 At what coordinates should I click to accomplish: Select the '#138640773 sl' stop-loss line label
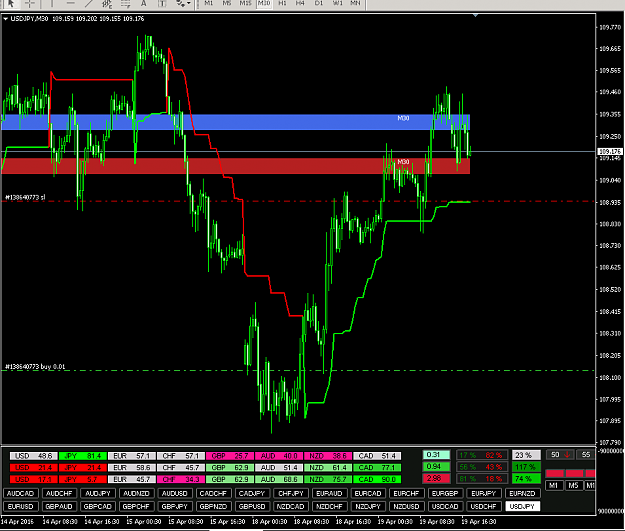pyautogui.click(x=25, y=197)
